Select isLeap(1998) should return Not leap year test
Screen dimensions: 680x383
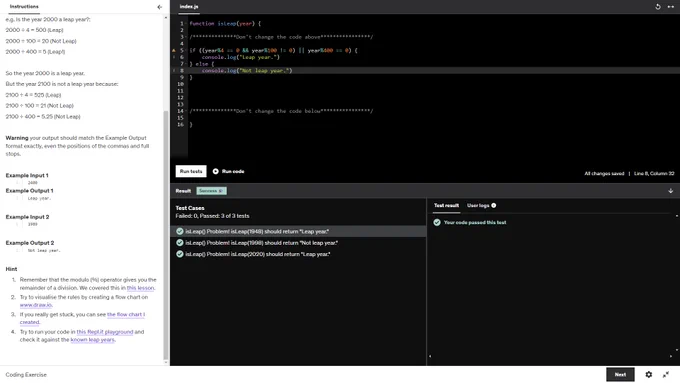[x=298, y=243]
